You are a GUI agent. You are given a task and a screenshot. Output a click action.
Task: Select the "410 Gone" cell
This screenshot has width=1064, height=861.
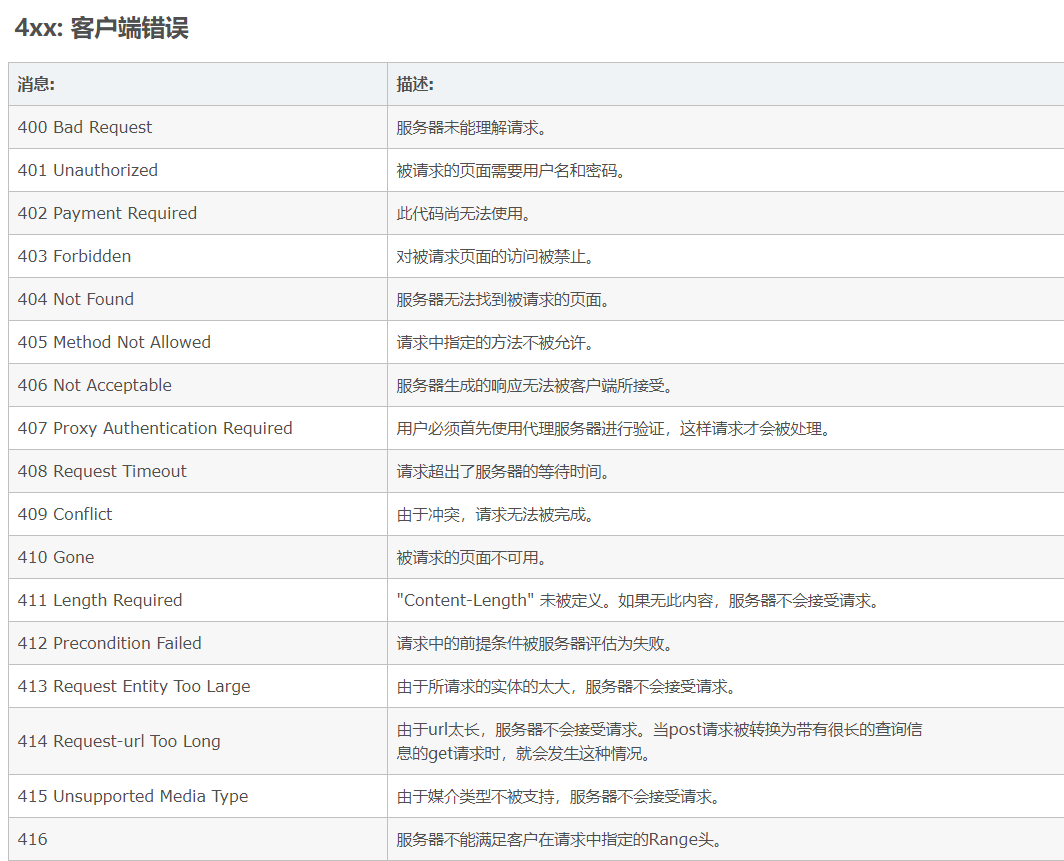(x=197, y=557)
